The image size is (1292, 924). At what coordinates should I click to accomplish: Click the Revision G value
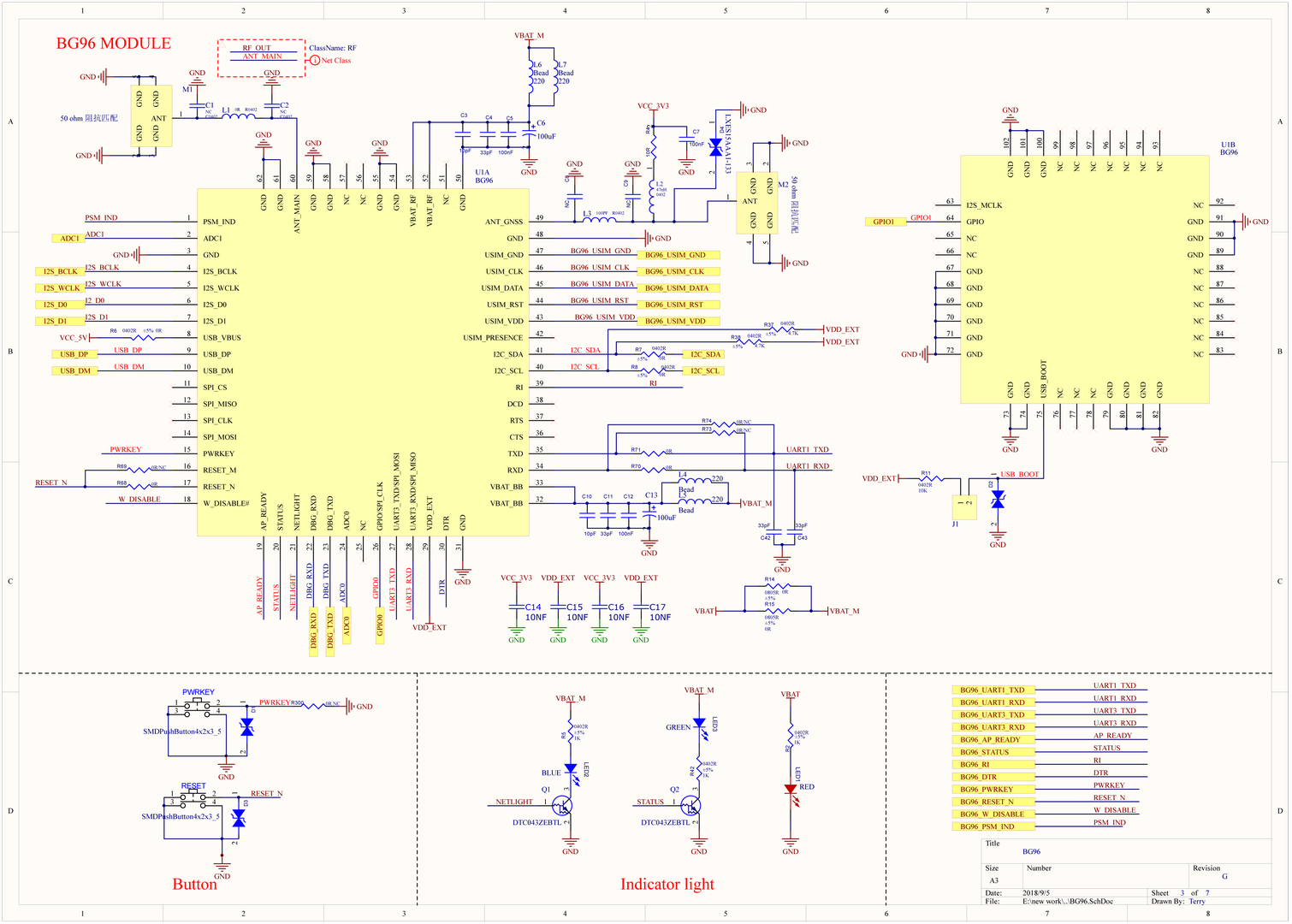tap(1224, 876)
